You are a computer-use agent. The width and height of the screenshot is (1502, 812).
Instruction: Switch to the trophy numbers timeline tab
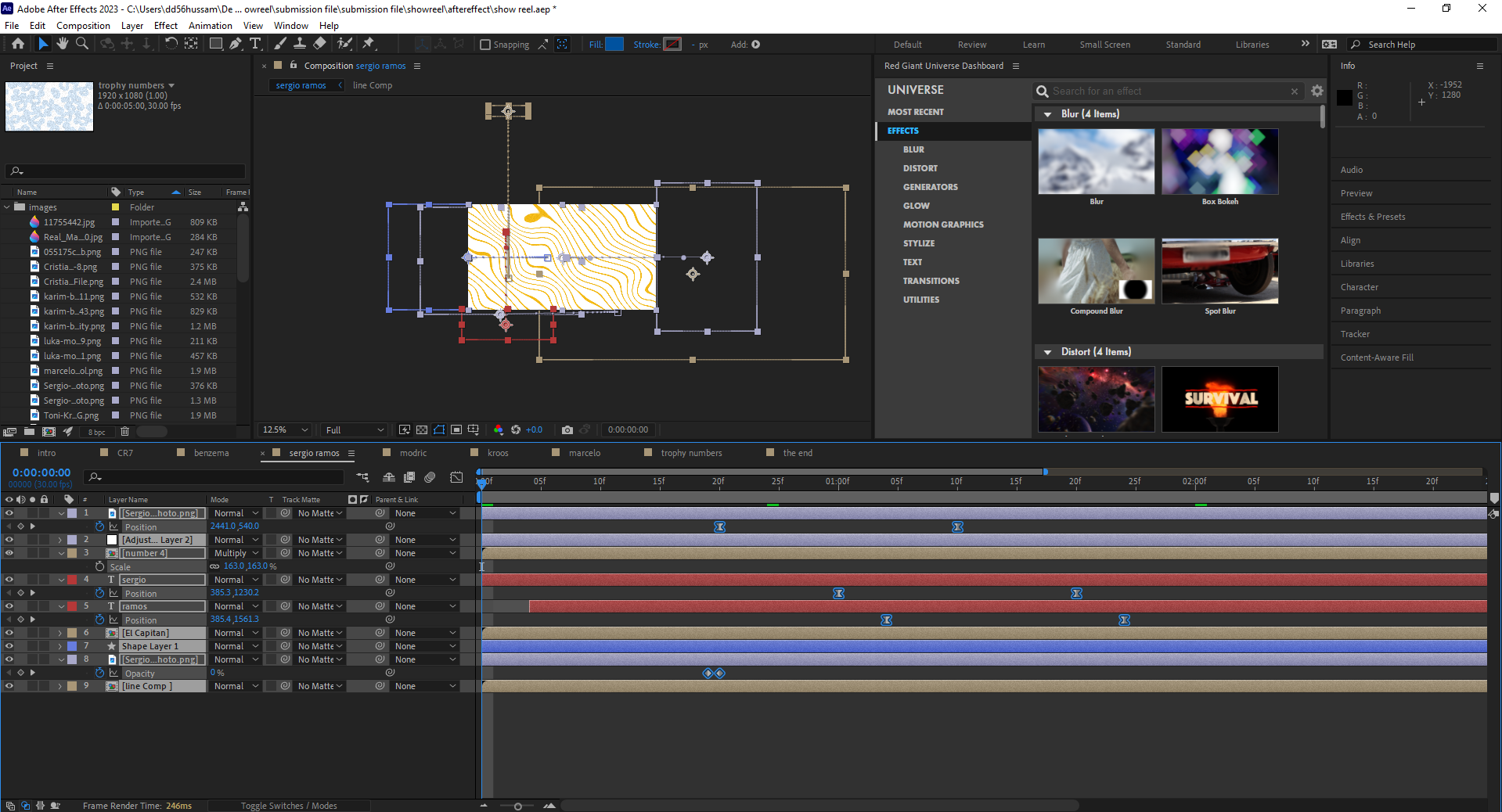690,453
